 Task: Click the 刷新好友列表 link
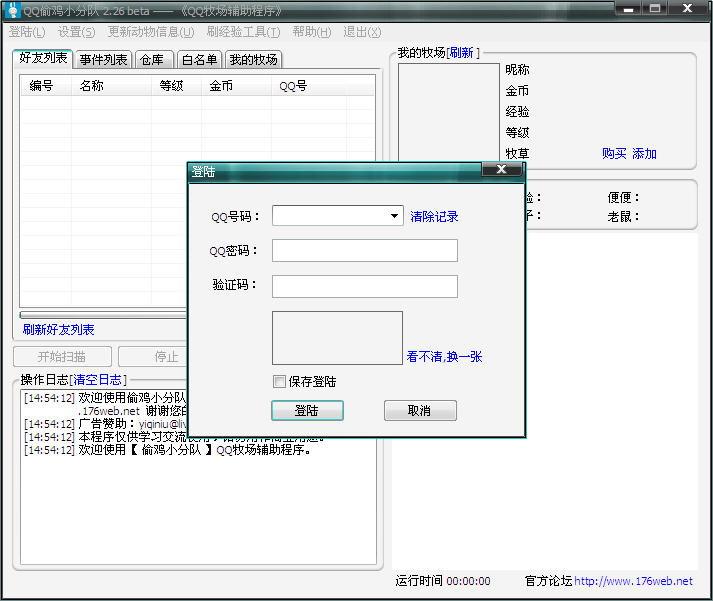pos(59,329)
